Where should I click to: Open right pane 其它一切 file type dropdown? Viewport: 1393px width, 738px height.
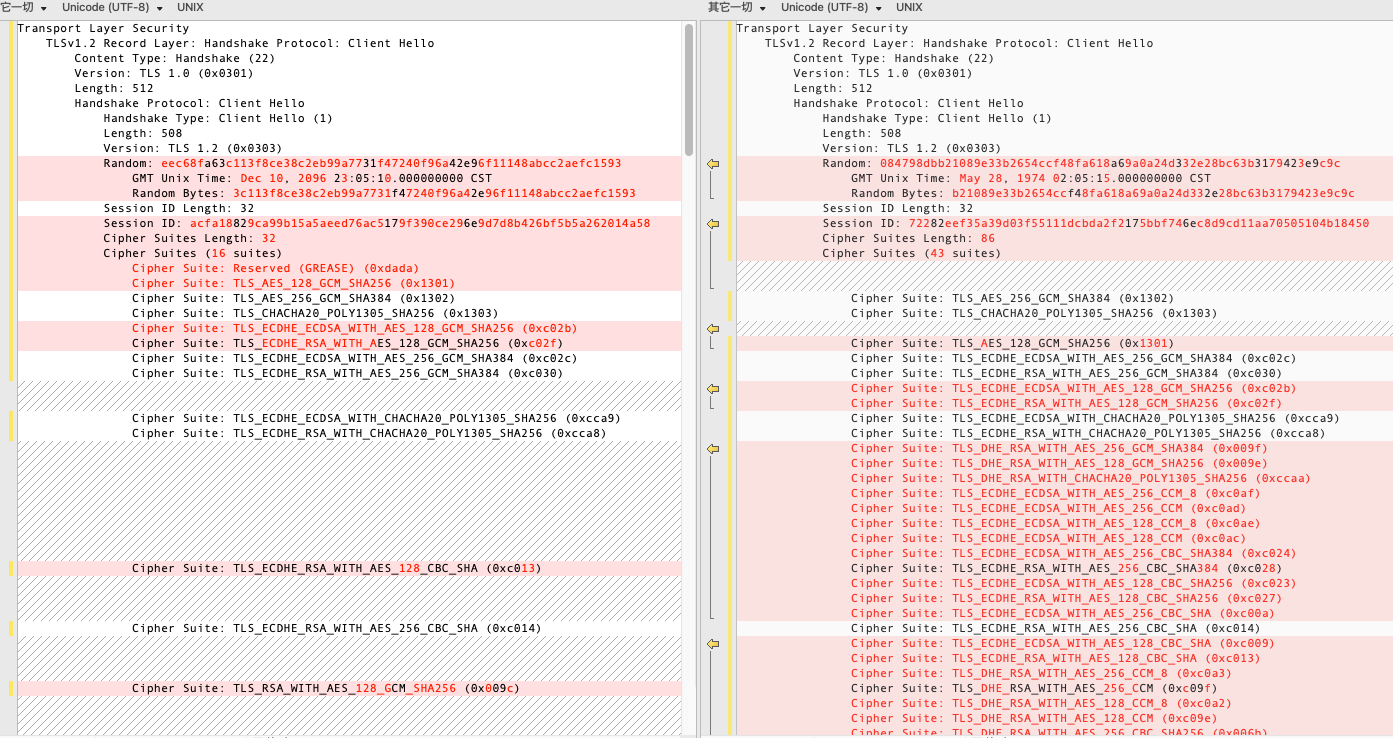(735, 7)
